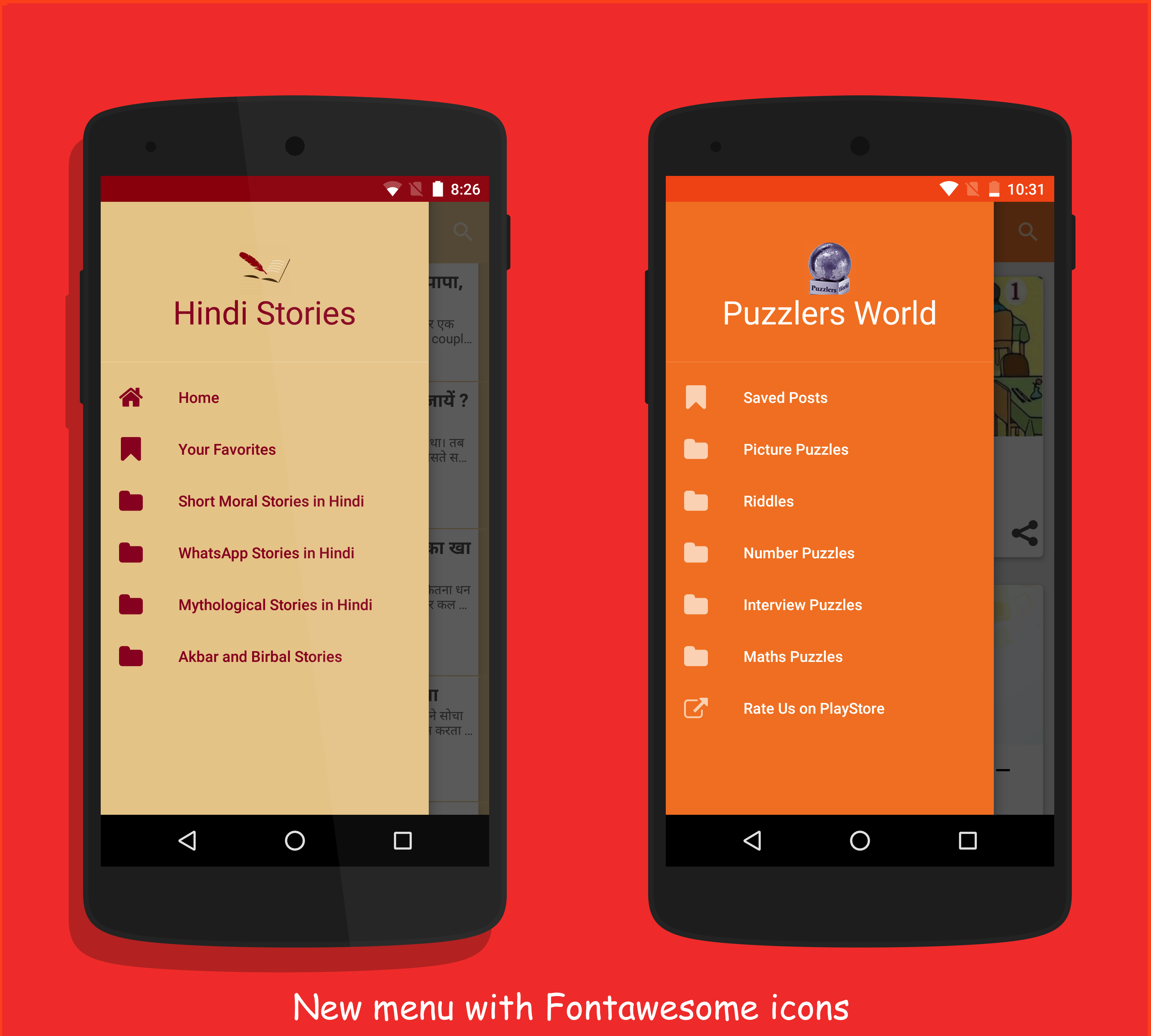Open Number Puzzles folder
The width and height of the screenshot is (1151, 1036).
(x=800, y=553)
